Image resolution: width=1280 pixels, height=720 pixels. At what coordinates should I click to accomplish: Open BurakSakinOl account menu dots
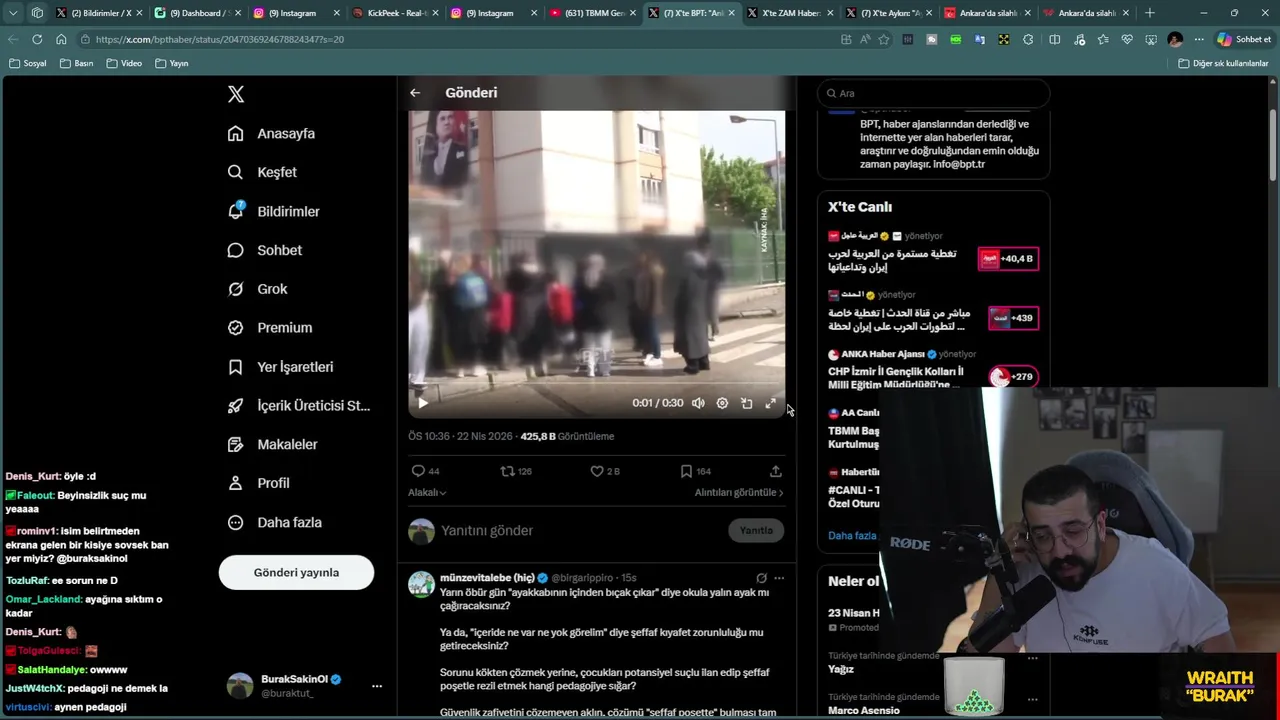(x=377, y=686)
